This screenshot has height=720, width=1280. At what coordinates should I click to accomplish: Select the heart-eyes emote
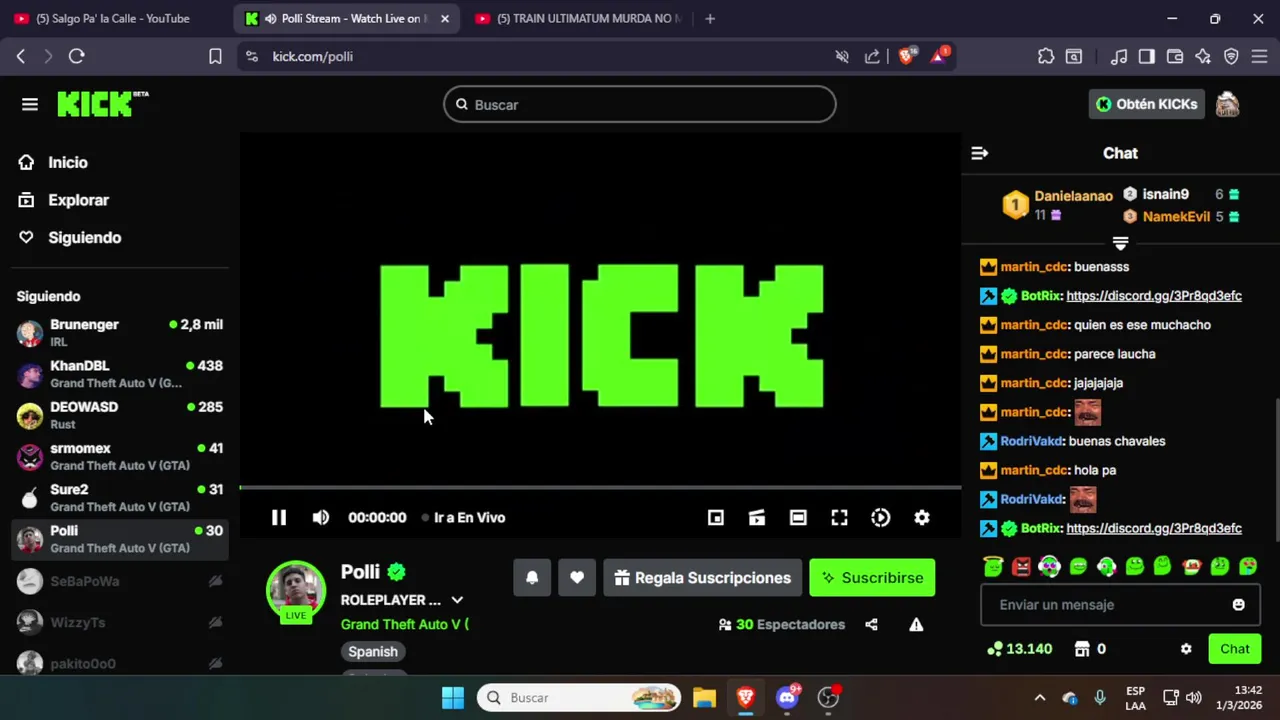[1249, 566]
